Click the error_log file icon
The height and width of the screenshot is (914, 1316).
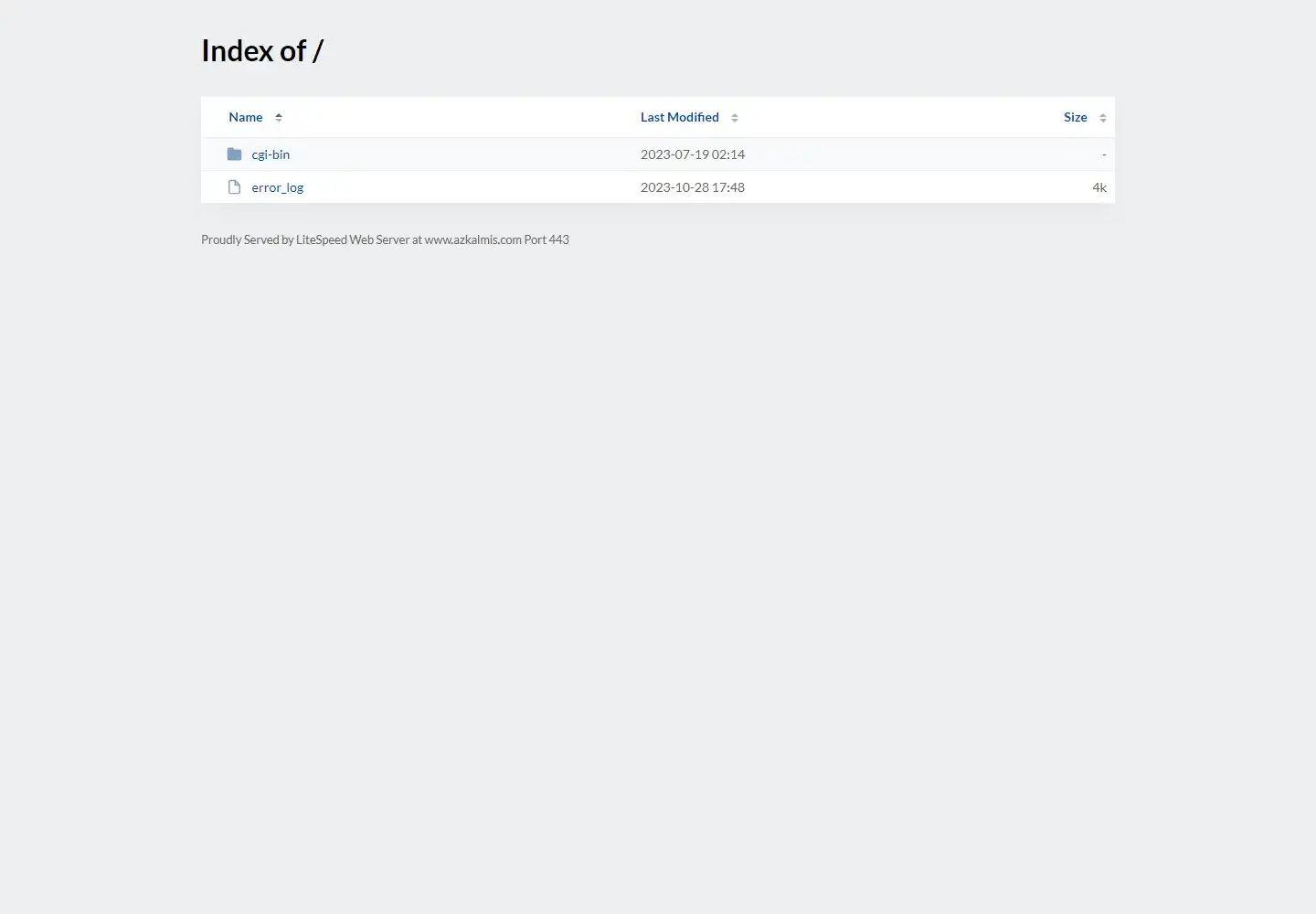click(x=234, y=187)
